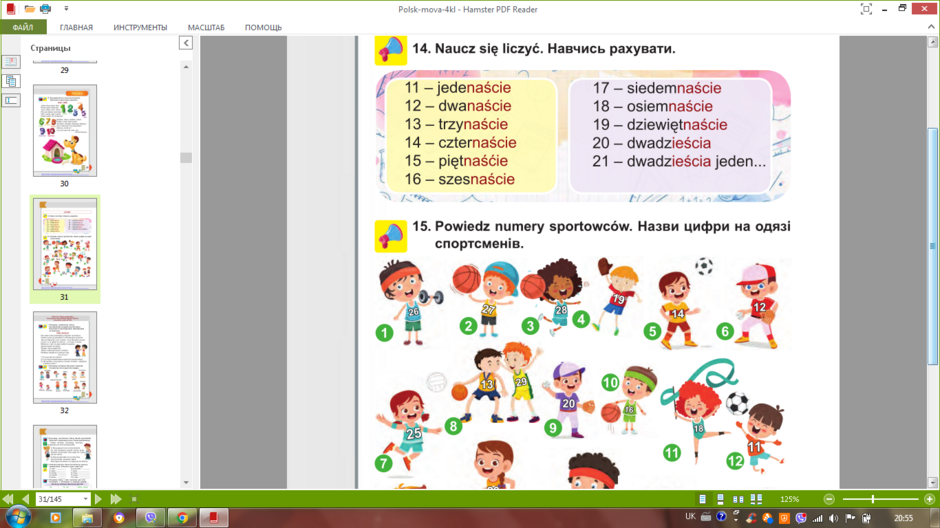Adjust the zoom slider handle
Viewport: 940px width, 528px height.
tap(873, 499)
